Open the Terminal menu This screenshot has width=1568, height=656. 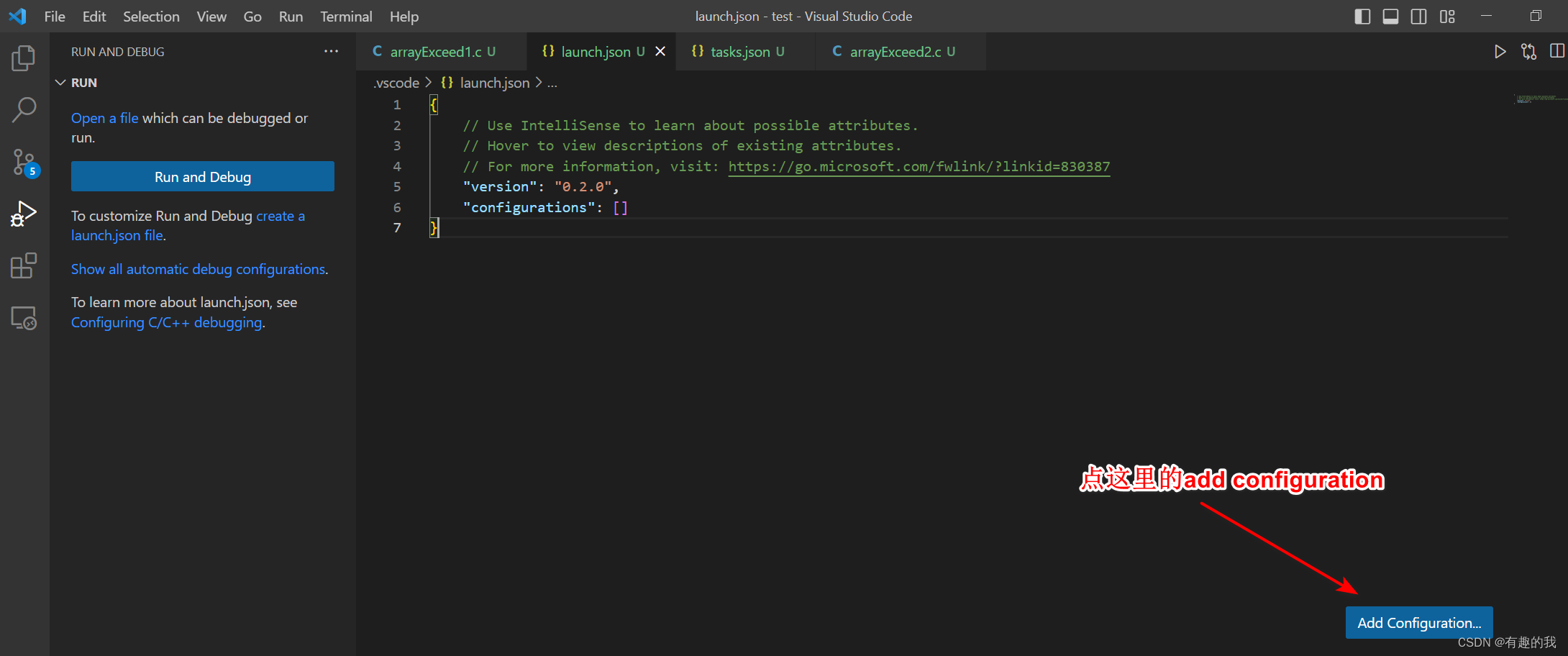(x=345, y=16)
